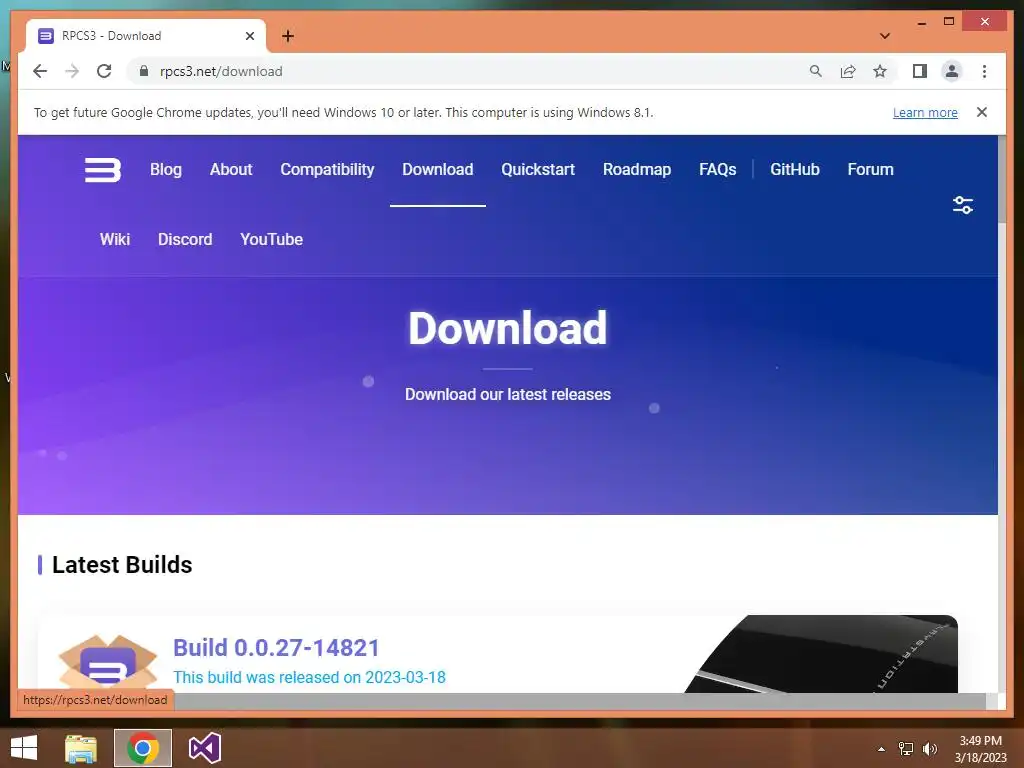Click the Chrome taskbar icon
The height and width of the screenshot is (768, 1024).
(x=143, y=748)
